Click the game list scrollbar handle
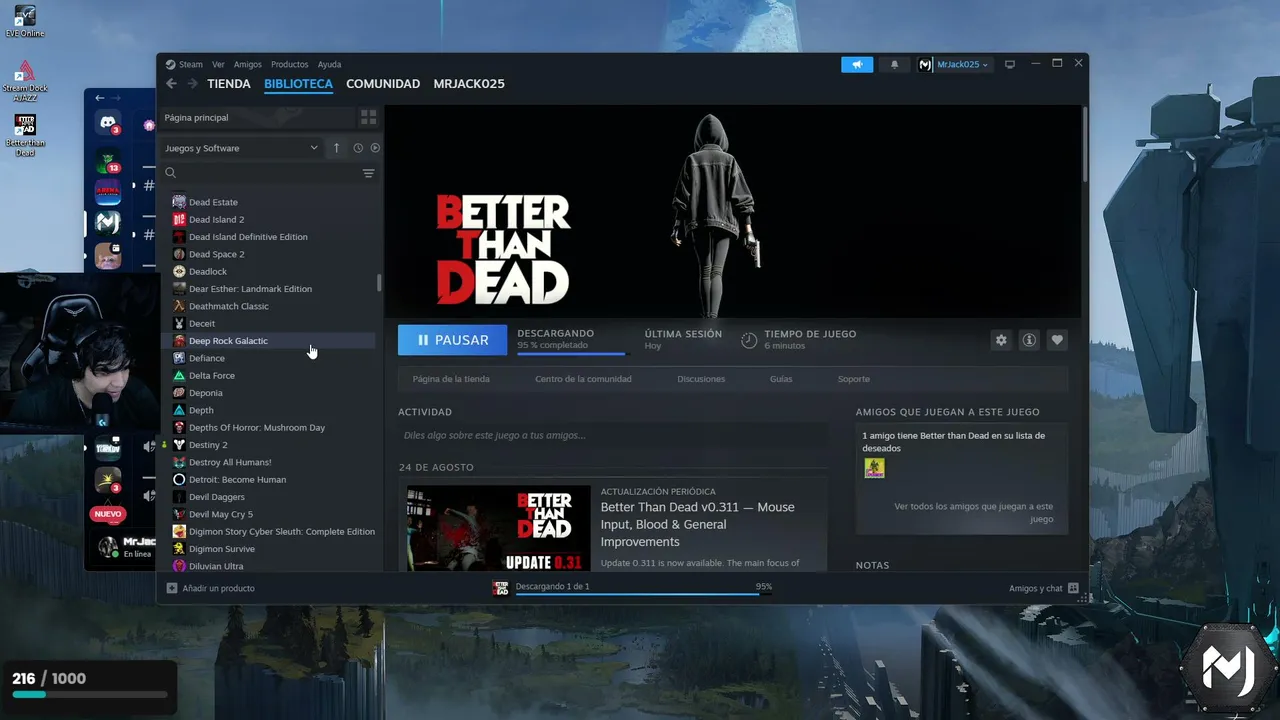Viewport: 1280px width, 720px height. click(x=379, y=282)
